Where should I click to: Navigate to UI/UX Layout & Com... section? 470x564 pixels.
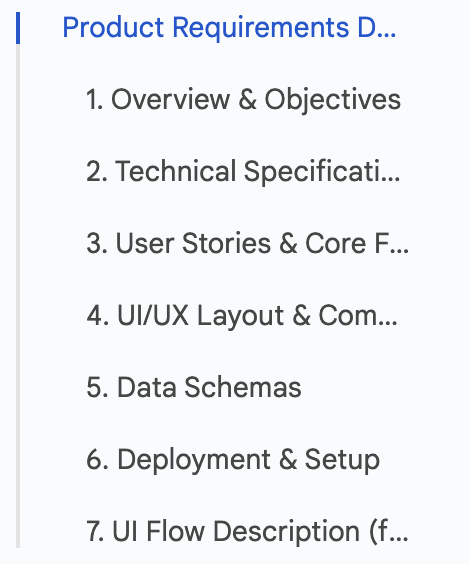tap(242, 315)
